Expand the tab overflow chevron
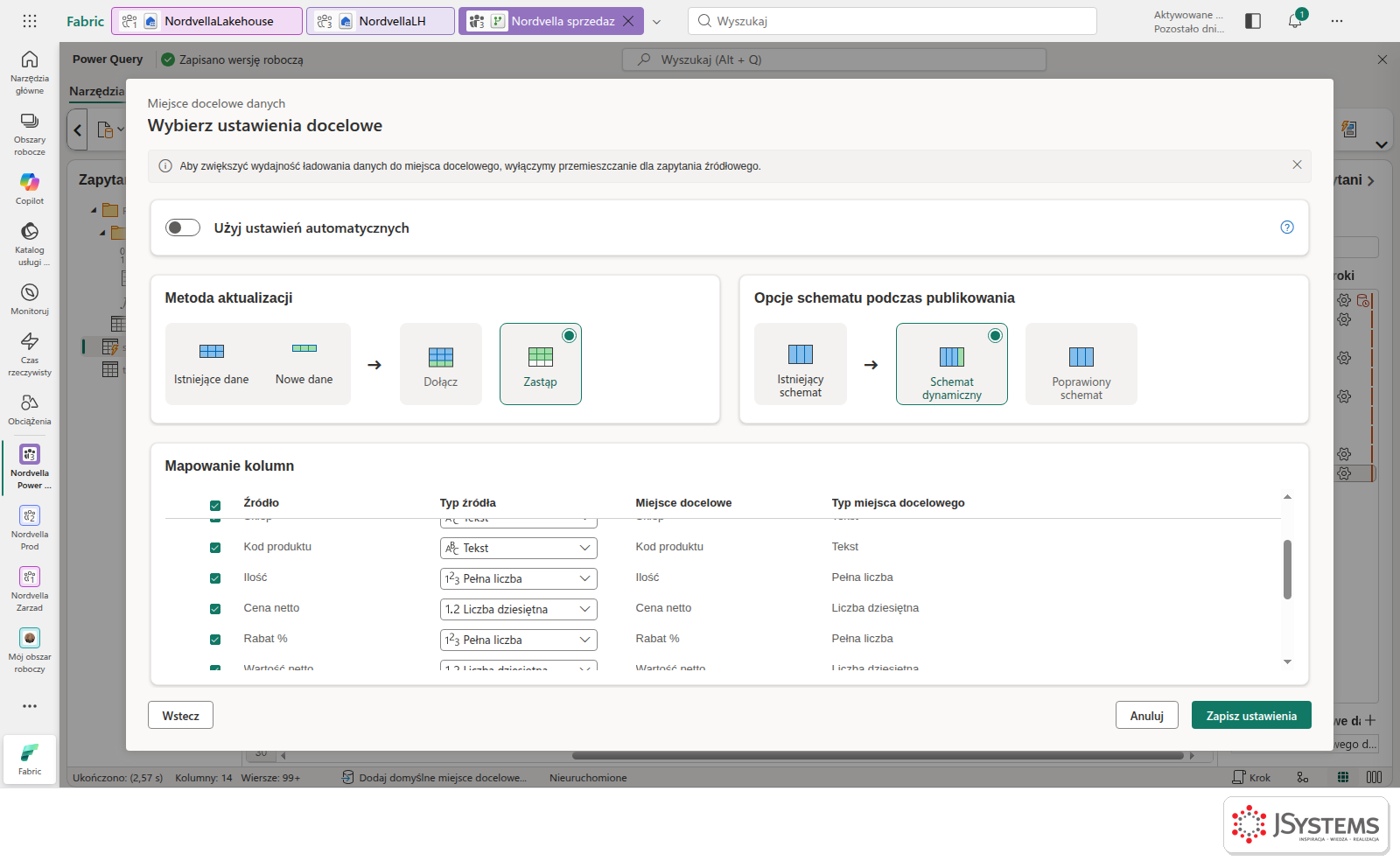 [x=657, y=22]
